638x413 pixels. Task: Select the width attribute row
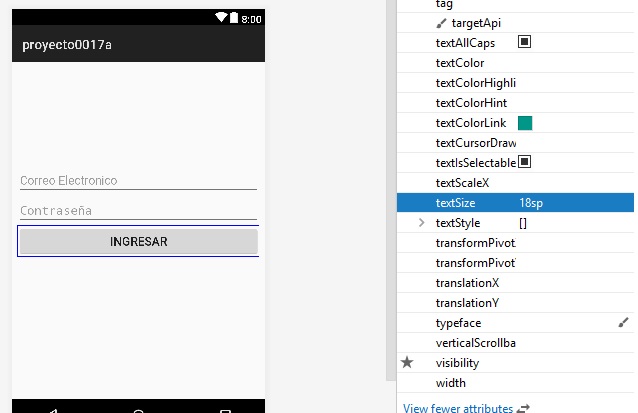(451, 383)
